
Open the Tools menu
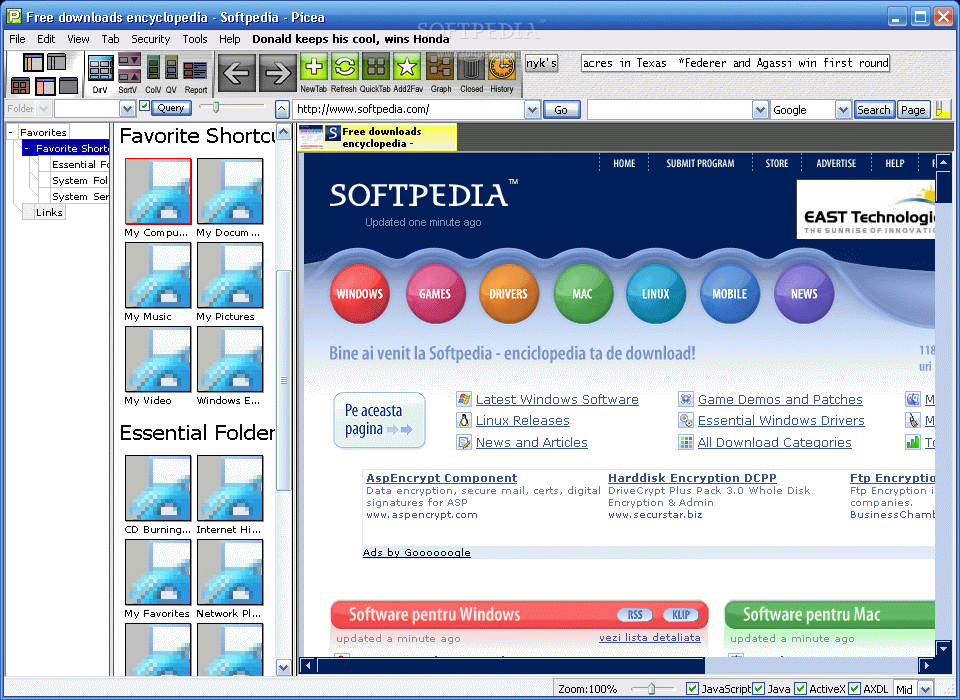pyautogui.click(x=195, y=39)
